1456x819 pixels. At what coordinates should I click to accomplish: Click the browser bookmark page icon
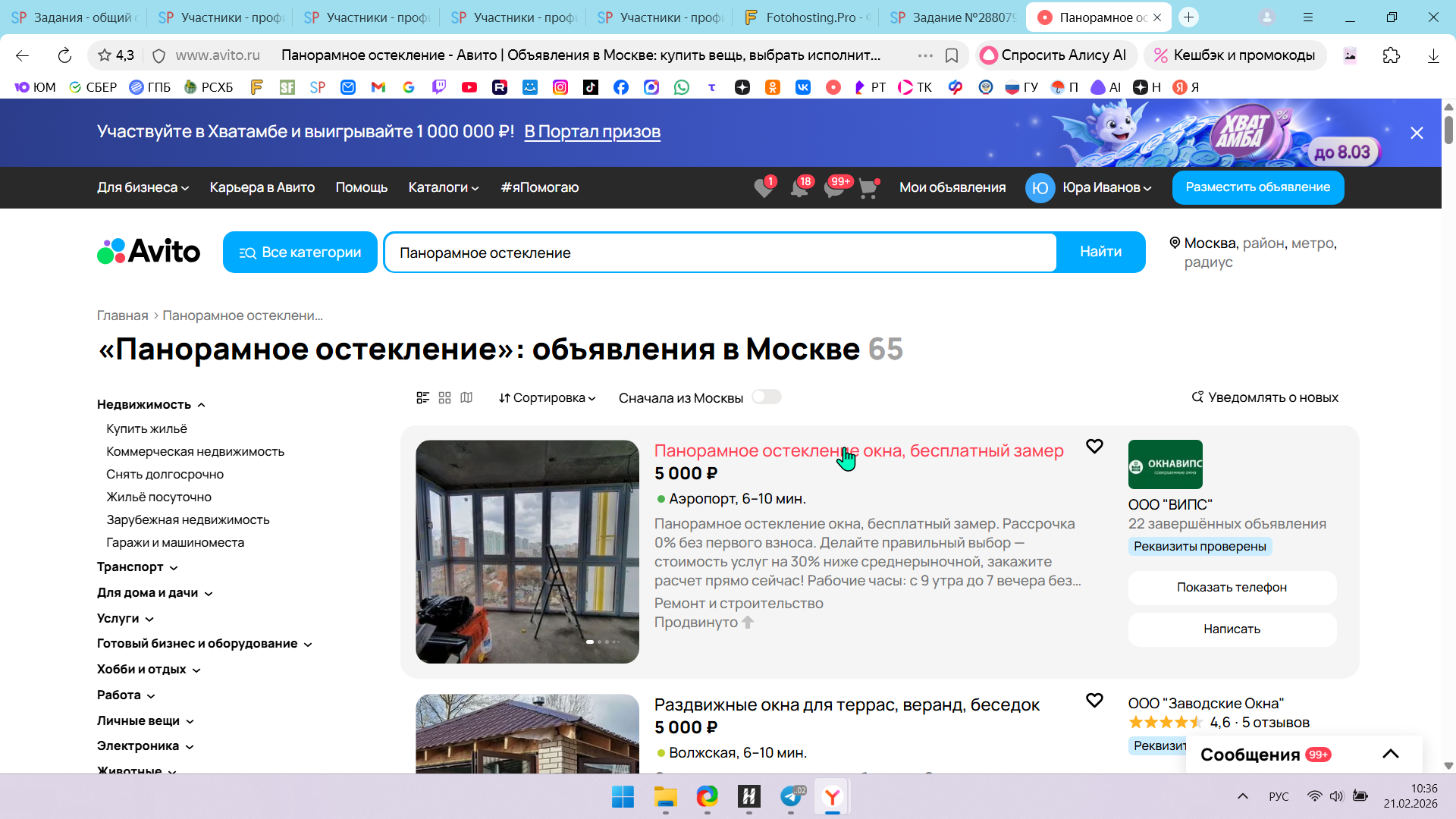tap(952, 55)
